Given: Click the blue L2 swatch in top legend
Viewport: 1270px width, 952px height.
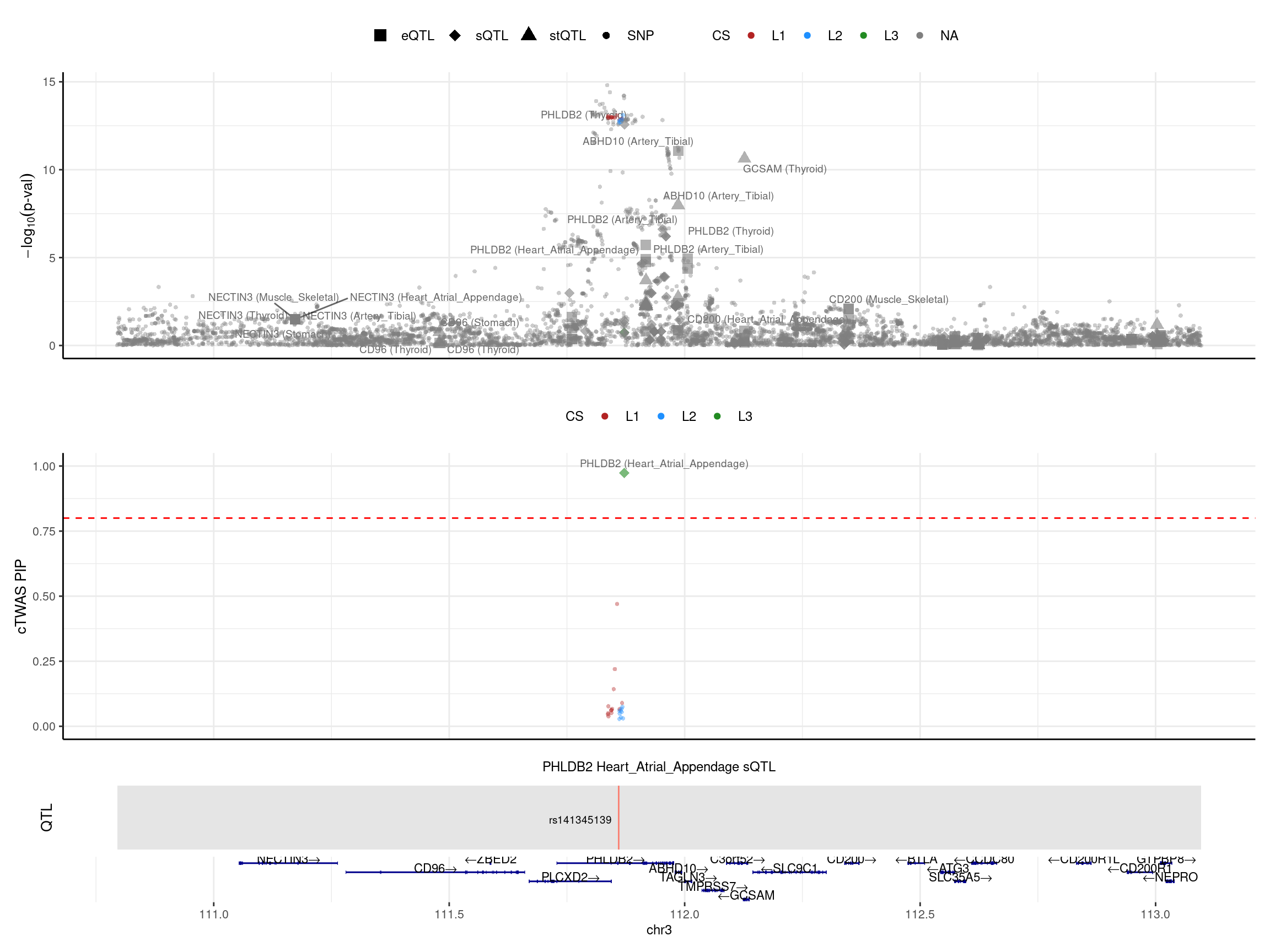Looking at the screenshot, I should pos(807,36).
